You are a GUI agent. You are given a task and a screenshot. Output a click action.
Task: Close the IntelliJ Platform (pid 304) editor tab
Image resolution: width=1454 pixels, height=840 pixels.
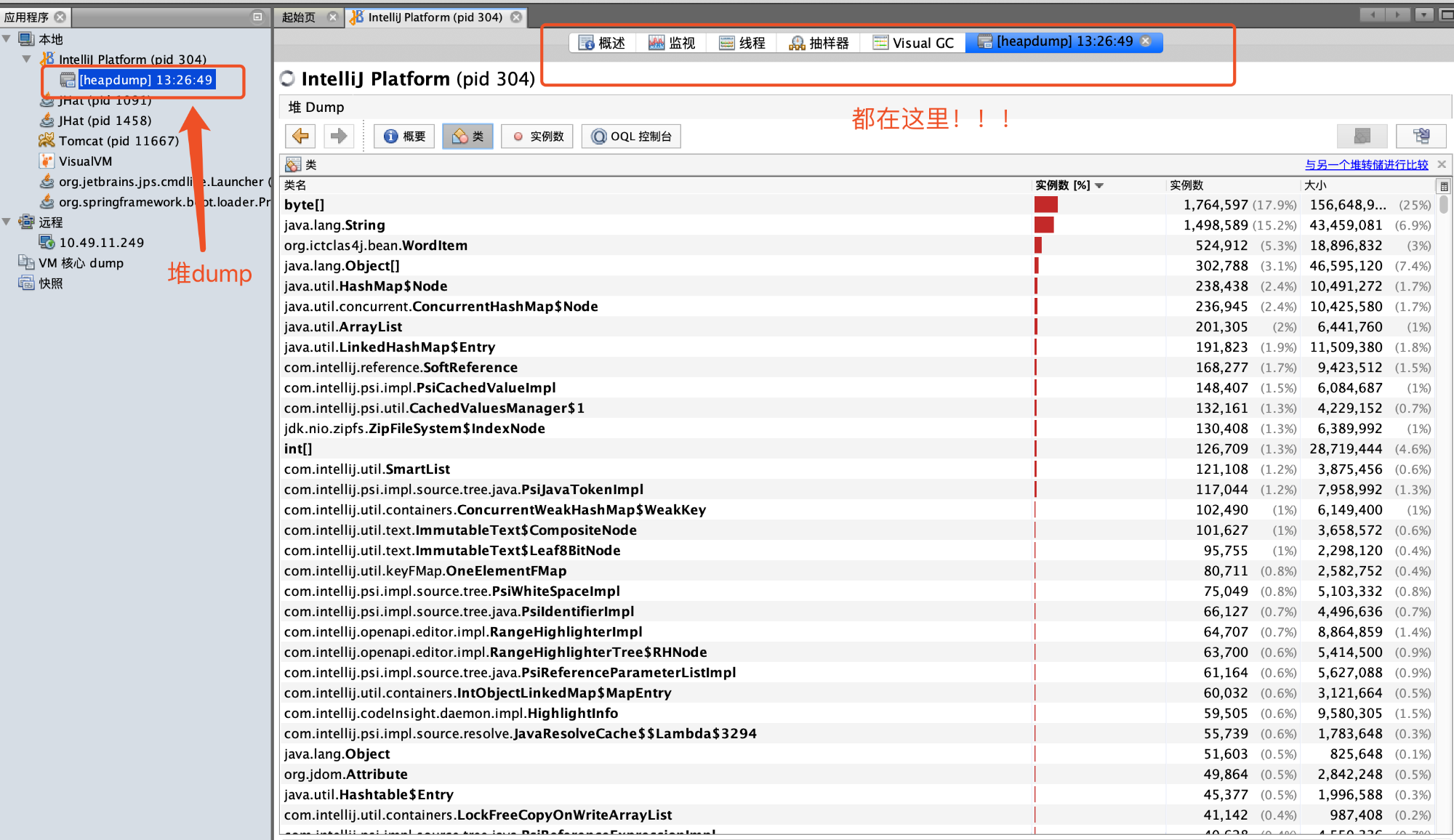(x=516, y=17)
